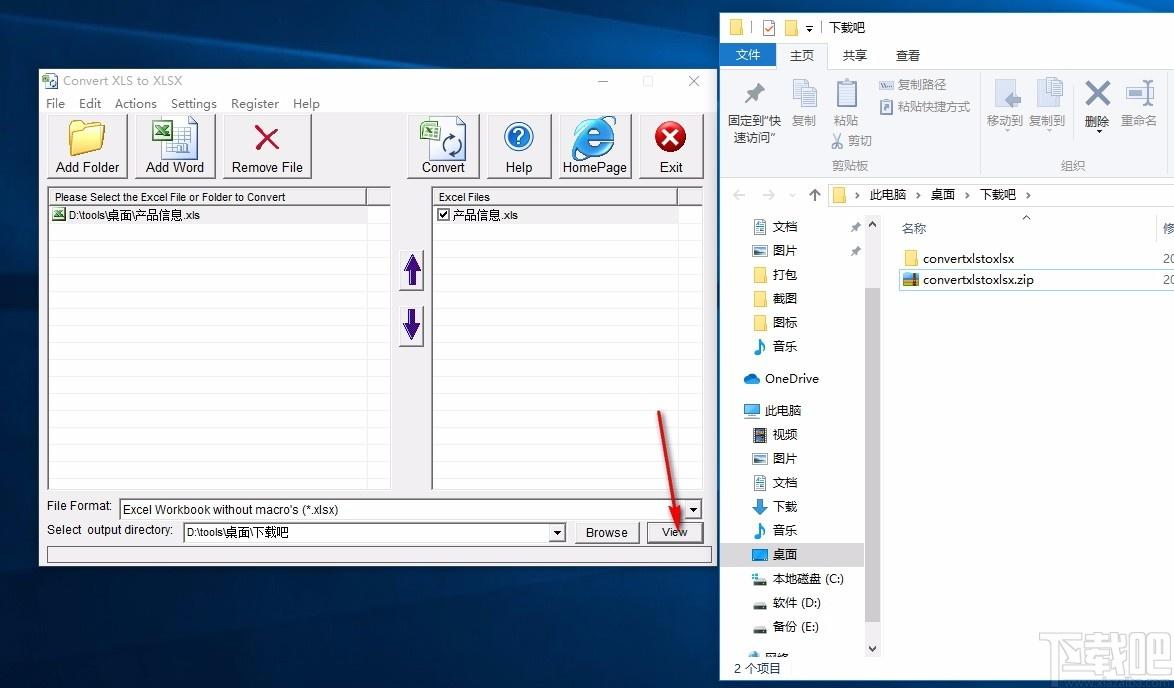Click the View button
The height and width of the screenshot is (688, 1174).
point(675,532)
